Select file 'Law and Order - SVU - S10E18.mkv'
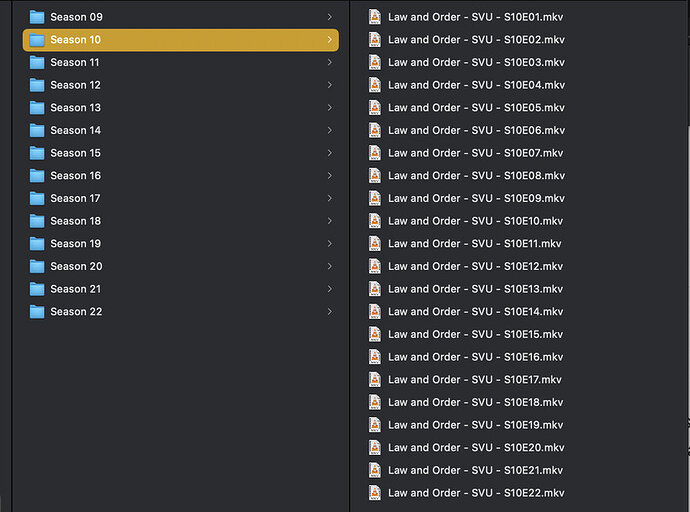Viewport: 690px width, 512px height. click(x=475, y=402)
